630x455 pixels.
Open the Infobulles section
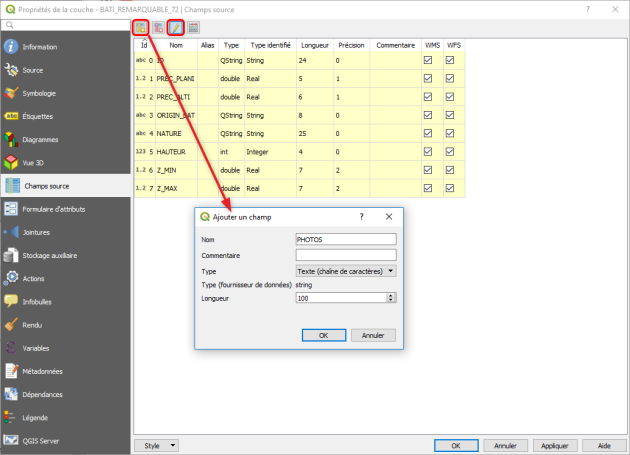point(65,302)
